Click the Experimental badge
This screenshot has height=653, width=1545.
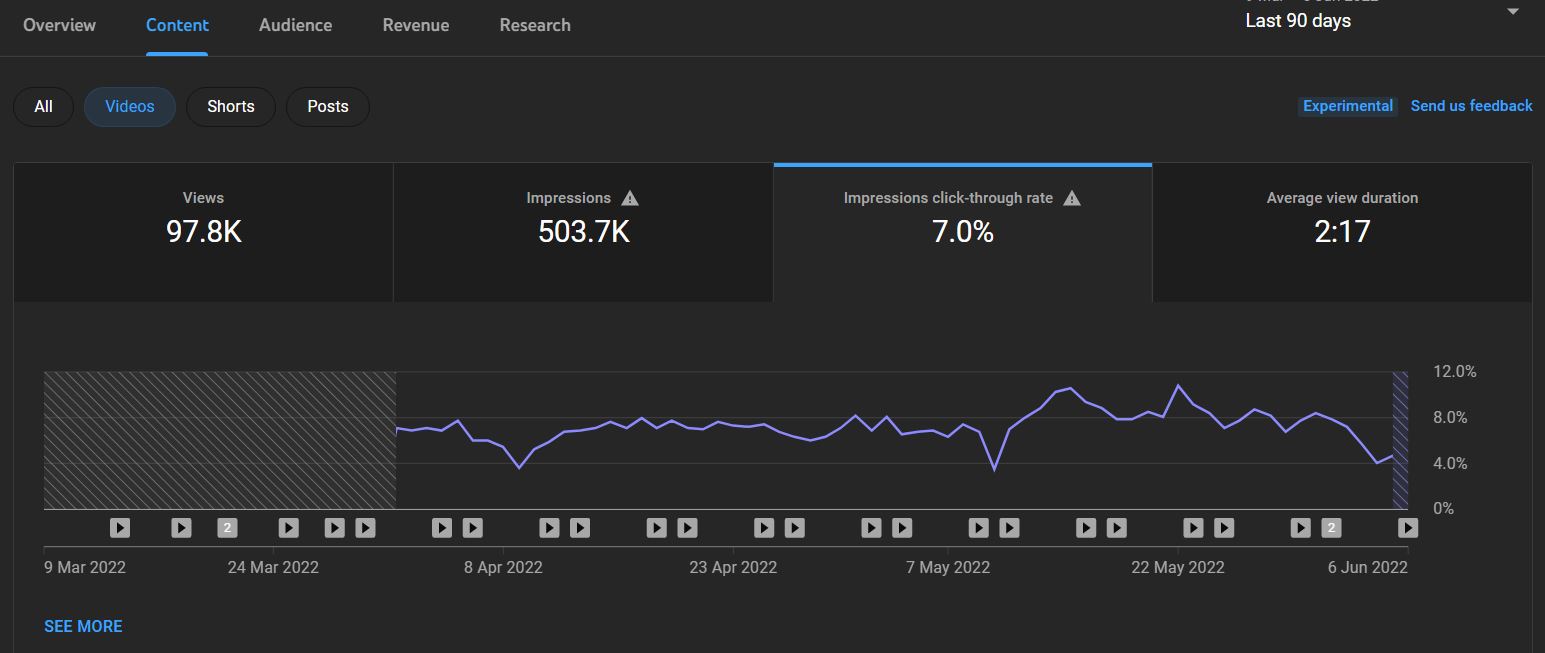pos(1348,106)
